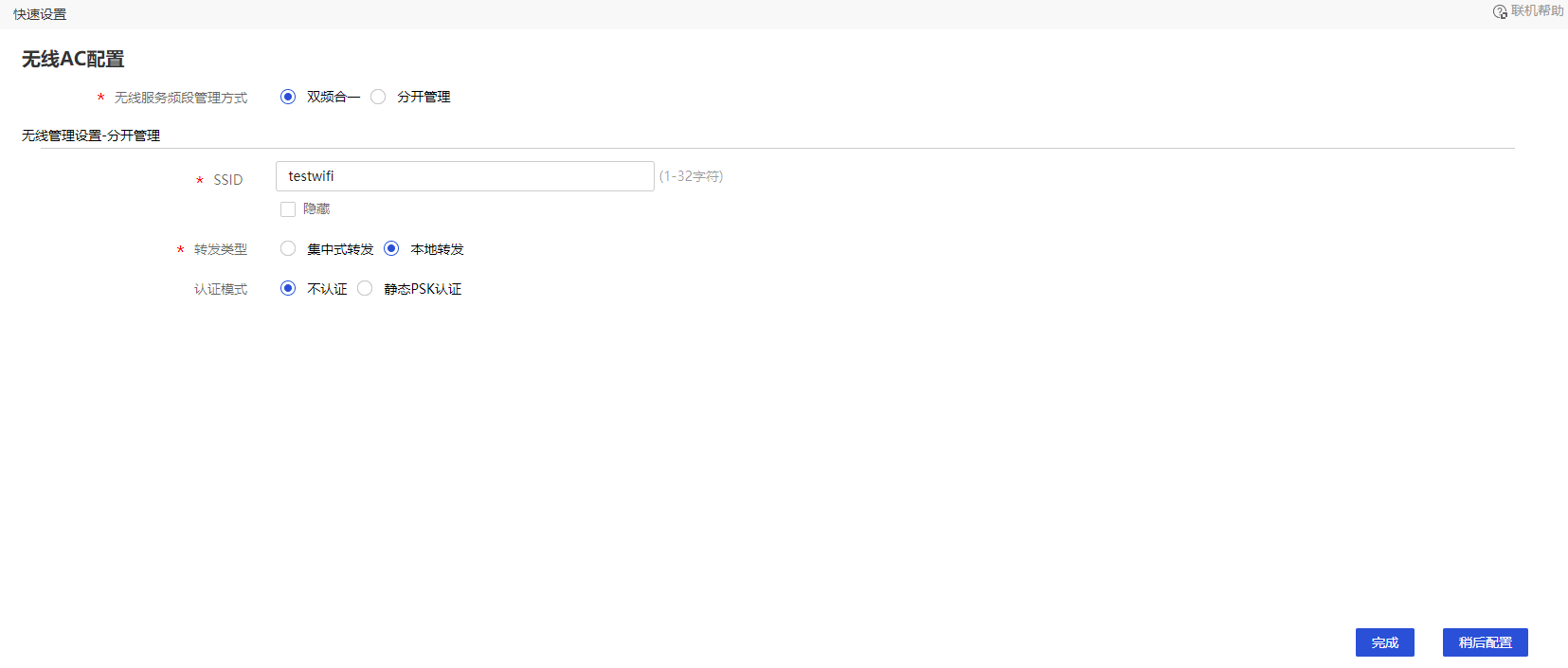Switch to 静态PSK认证 authentication
The image size is (1568, 668).
[365, 288]
